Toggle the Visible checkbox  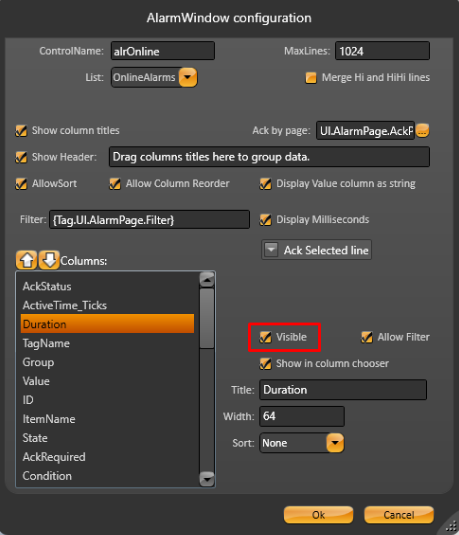pyautogui.click(x=266, y=337)
